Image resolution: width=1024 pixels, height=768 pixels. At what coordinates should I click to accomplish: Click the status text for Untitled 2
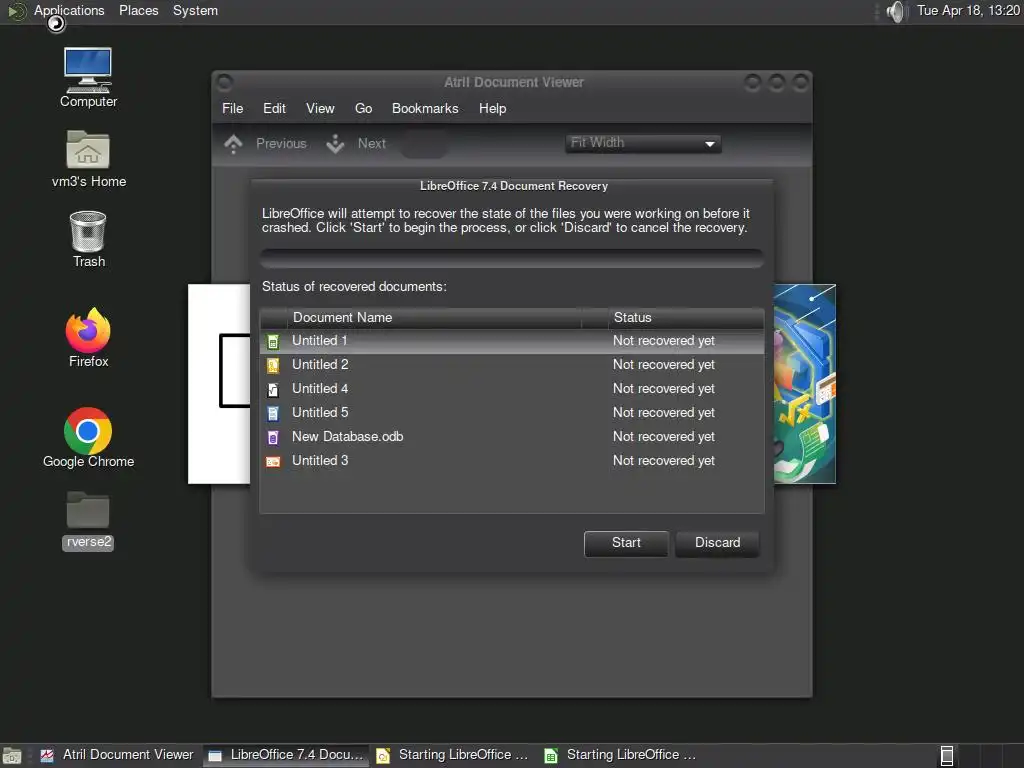pos(664,365)
